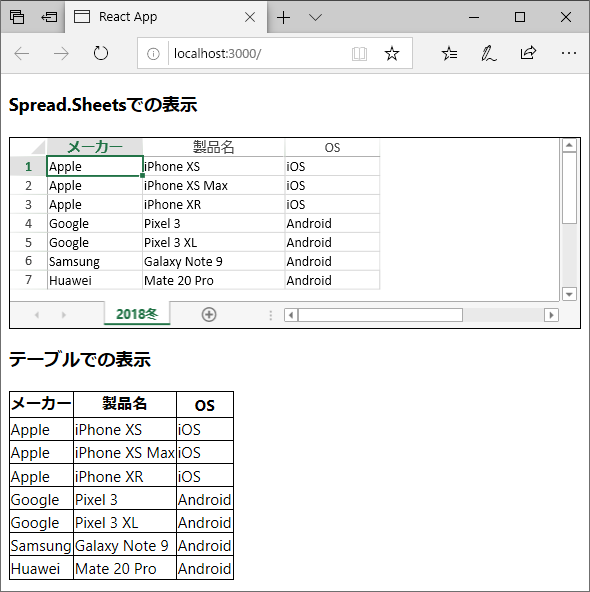Click Android cell in spreadsheet row 6
The height and width of the screenshot is (592, 590).
click(332, 261)
